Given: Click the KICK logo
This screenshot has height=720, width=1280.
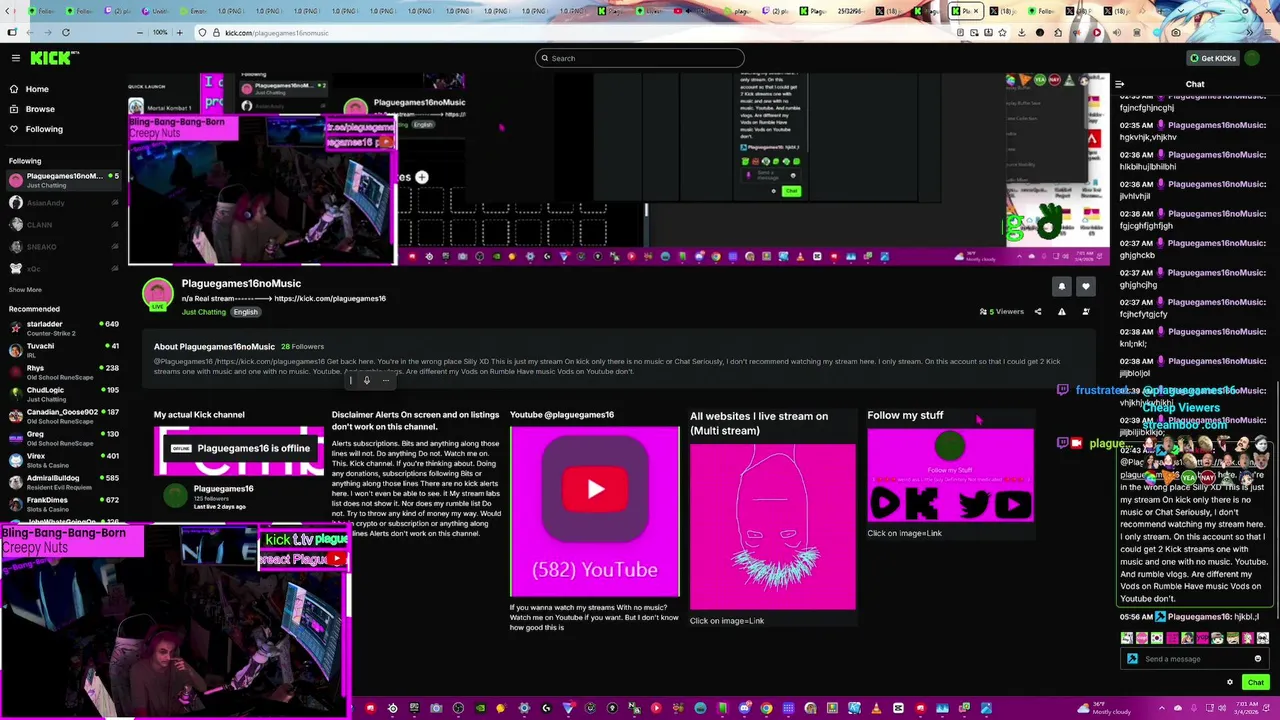Looking at the screenshot, I should tap(52, 58).
